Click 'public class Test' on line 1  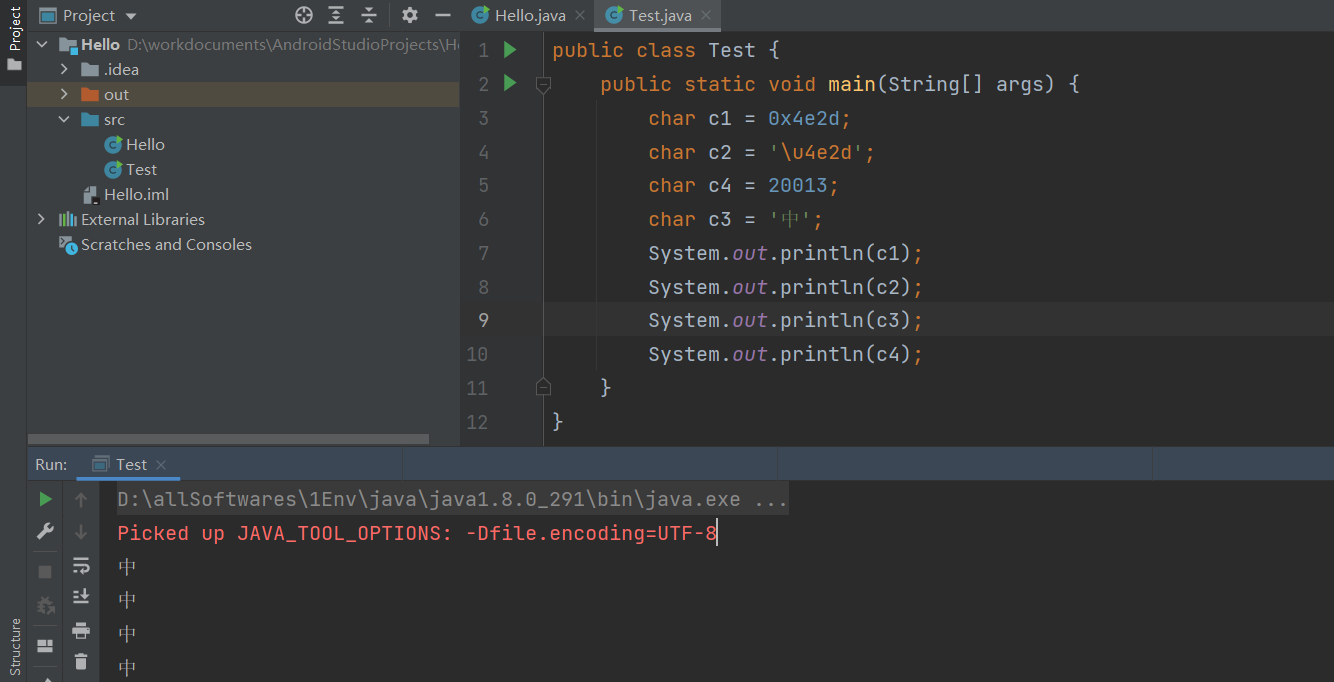tap(653, 51)
